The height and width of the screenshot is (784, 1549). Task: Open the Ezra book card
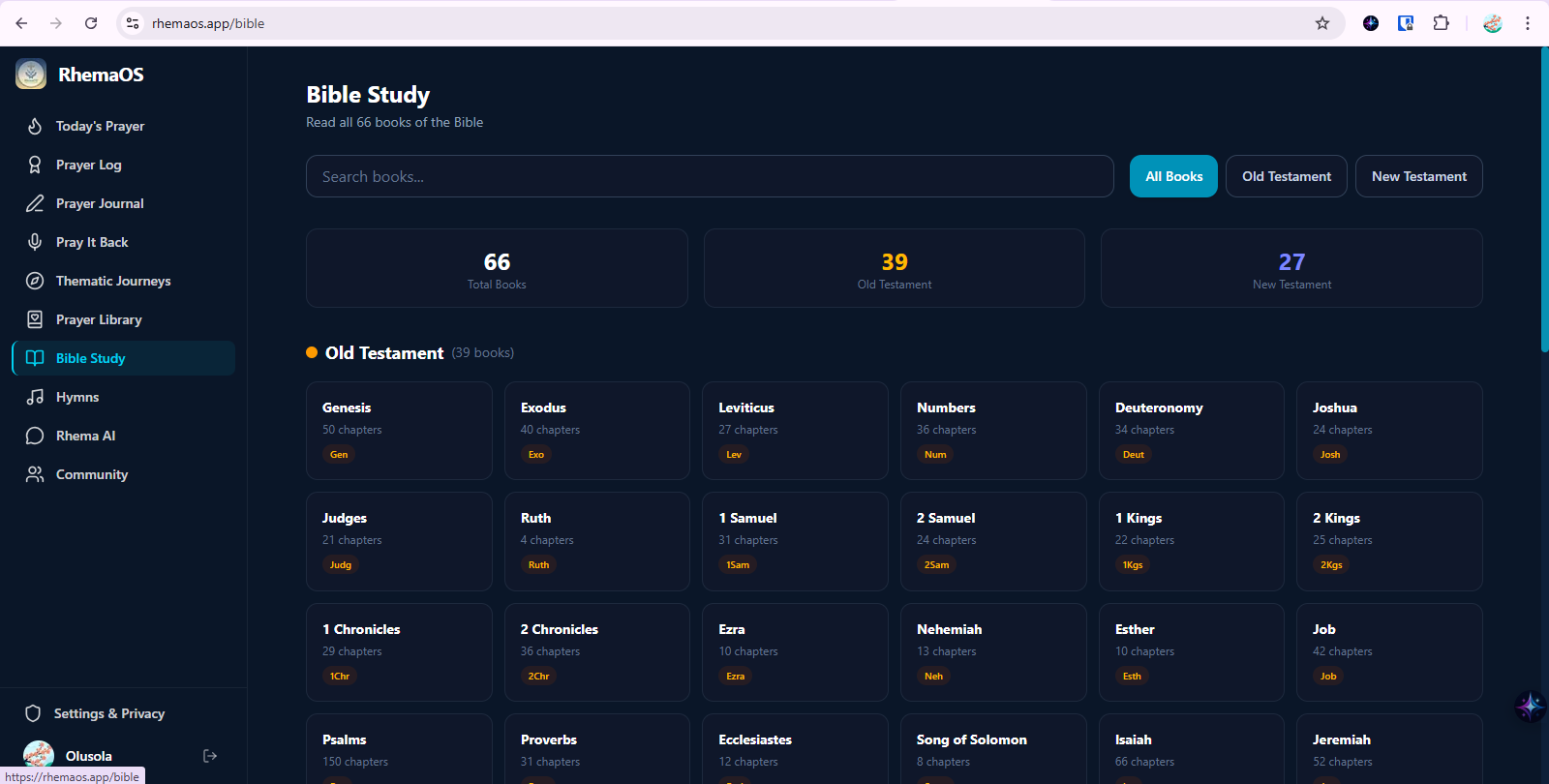pyautogui.click(x=795, y=652)
